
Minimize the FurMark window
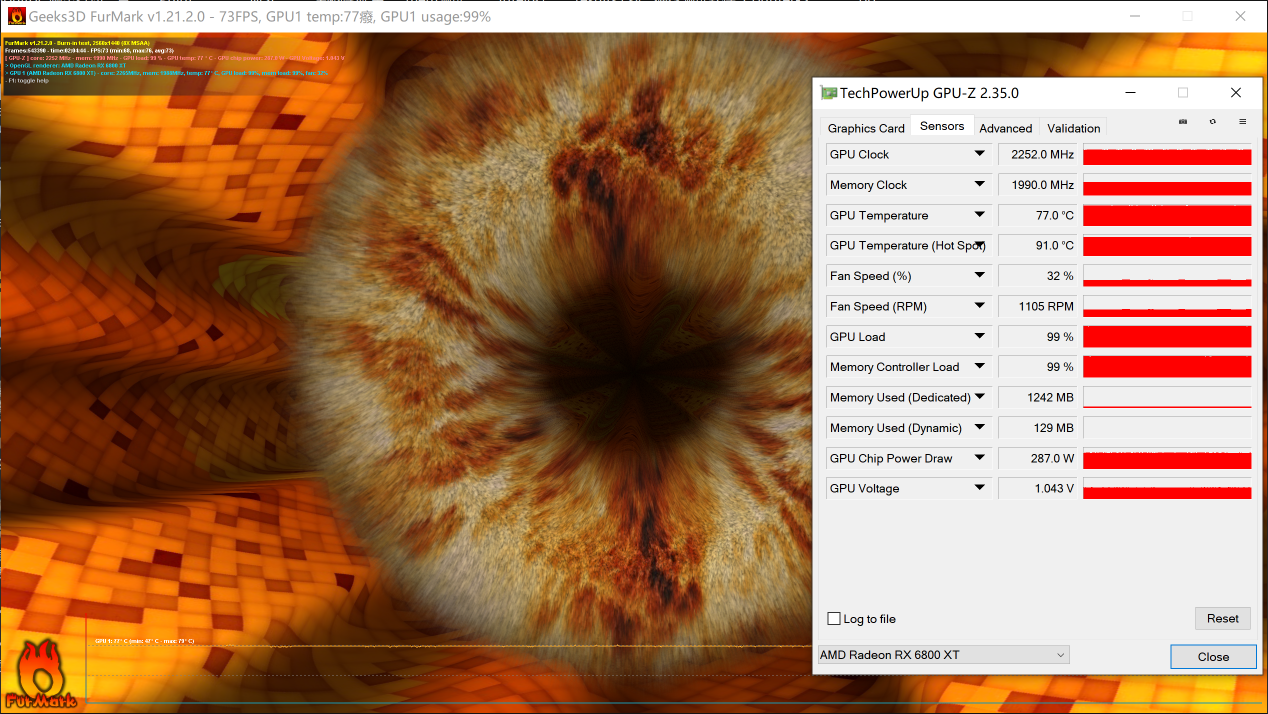coord(1134,16)
